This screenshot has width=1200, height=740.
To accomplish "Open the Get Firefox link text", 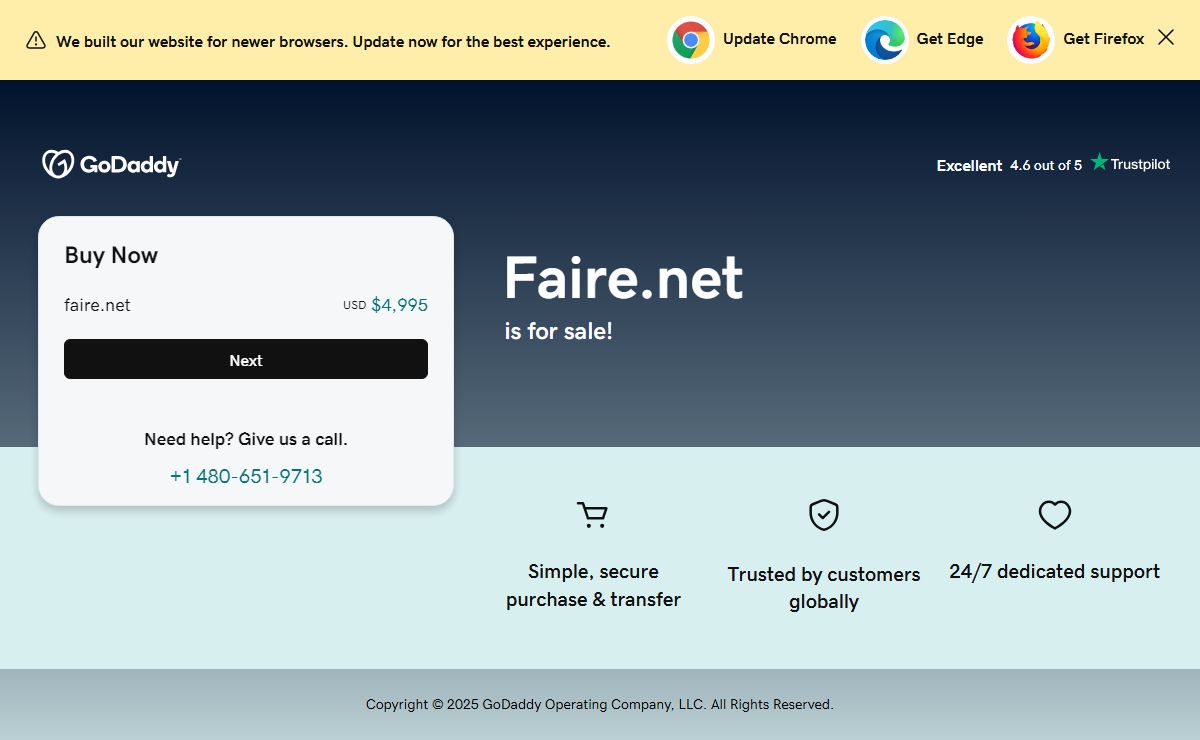I will tap(1103, 39).
